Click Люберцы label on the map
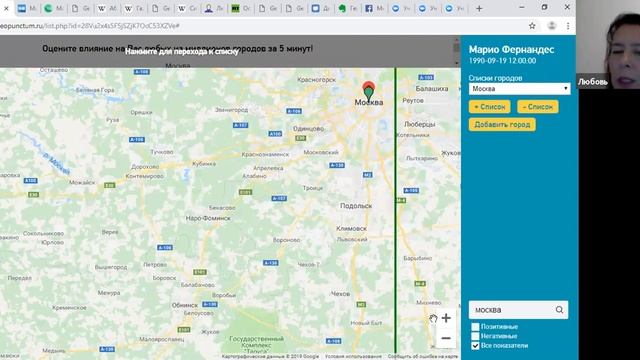640x360 pixels. (x=420, y=124)
